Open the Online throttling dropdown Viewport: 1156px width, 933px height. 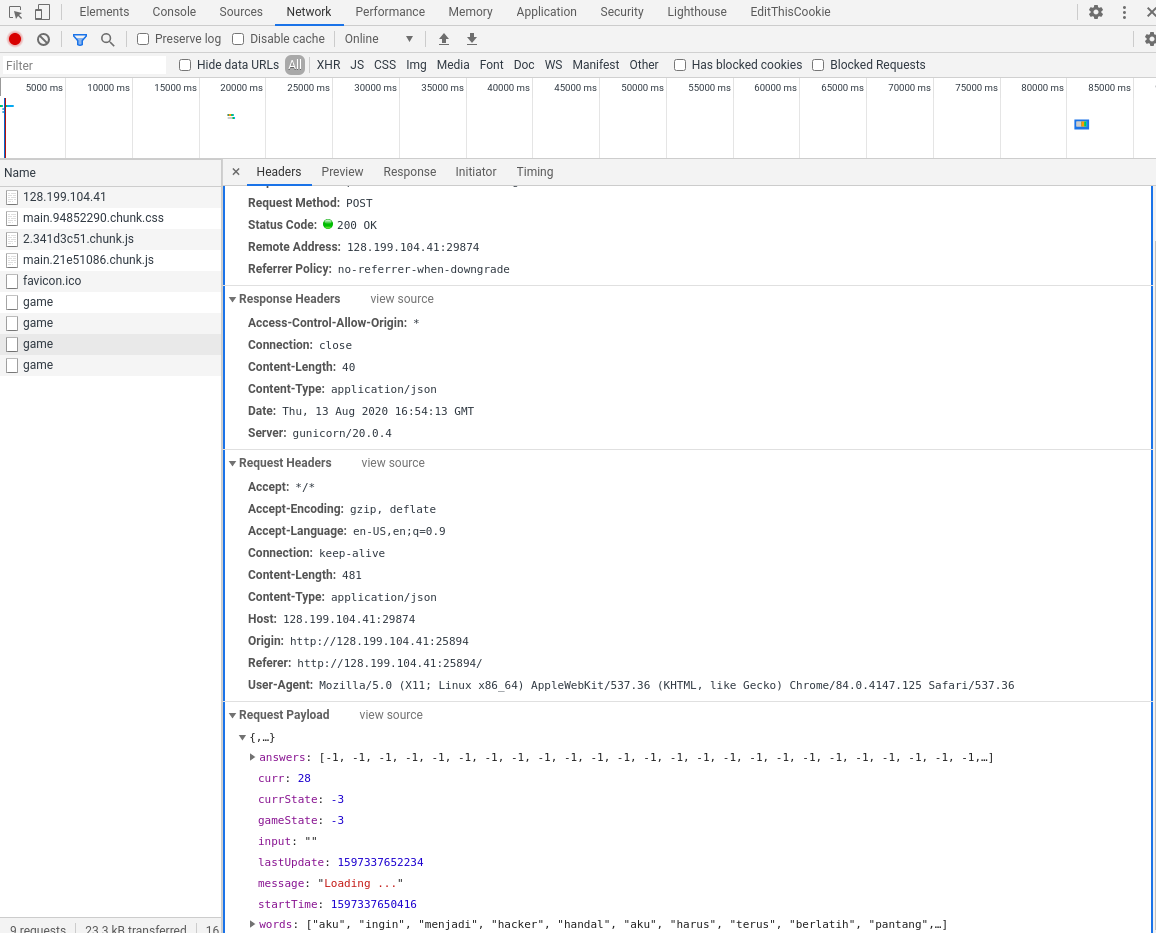click(x=378, y=39)
